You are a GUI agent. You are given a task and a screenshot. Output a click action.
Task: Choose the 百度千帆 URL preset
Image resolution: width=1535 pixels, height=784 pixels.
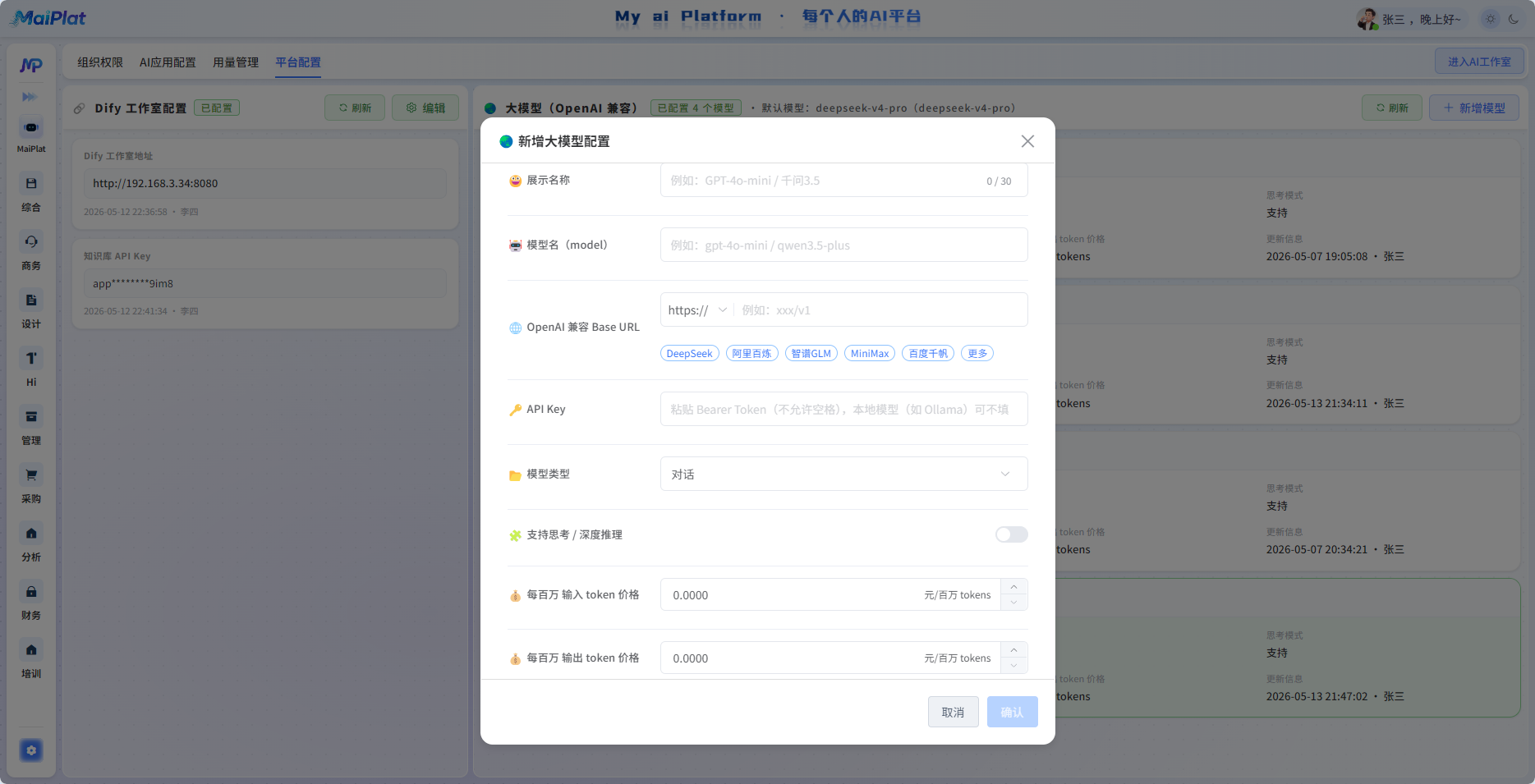tap(927, 353)
